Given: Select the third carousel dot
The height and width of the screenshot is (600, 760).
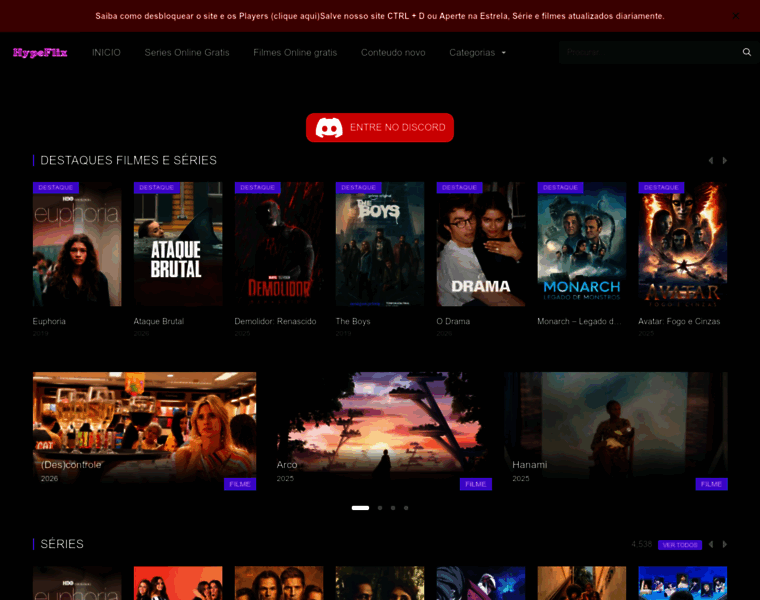Looking at the screenshot, I should [x=393, y=508].
